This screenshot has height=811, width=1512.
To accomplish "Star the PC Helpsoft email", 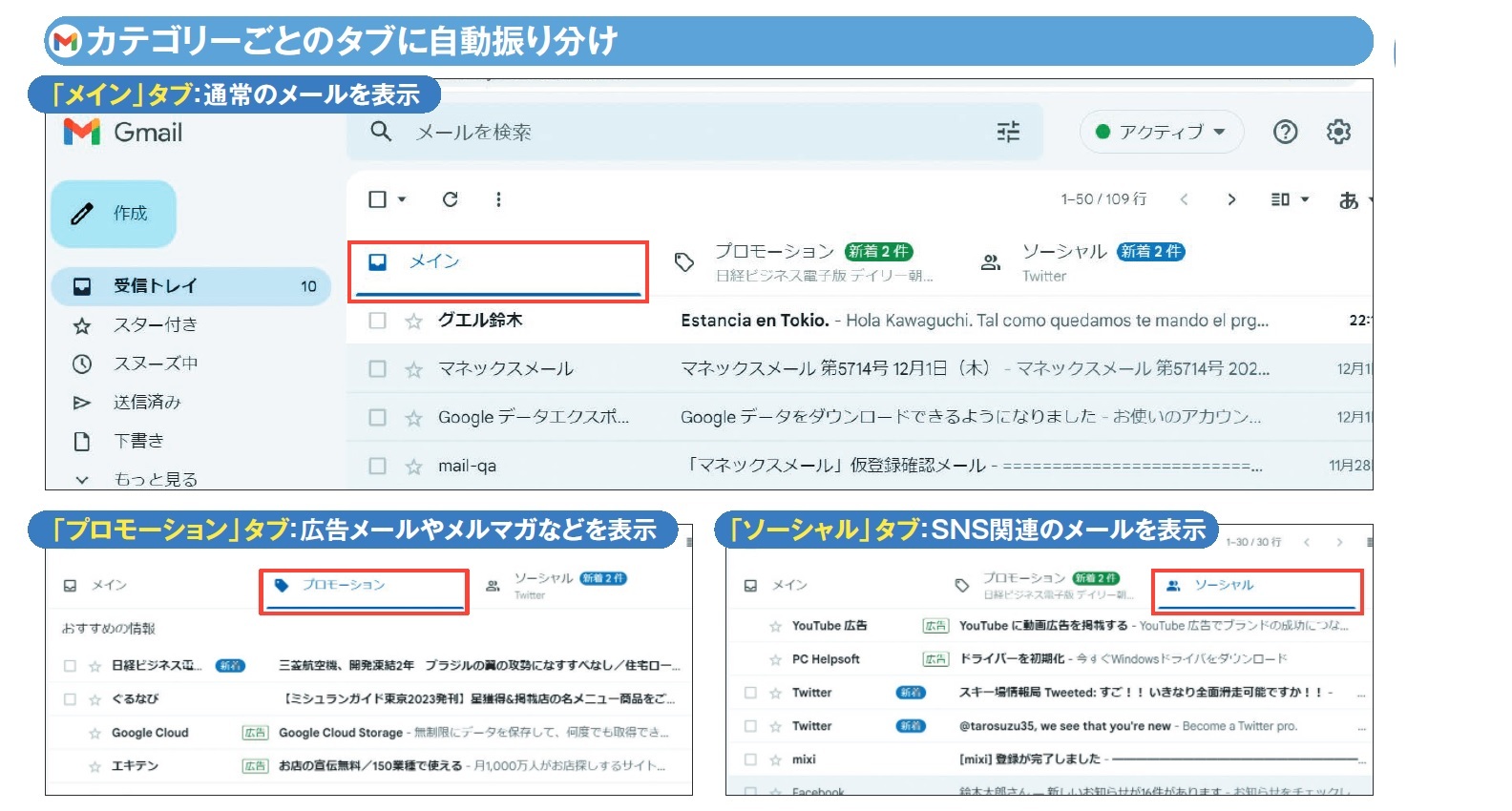I will tap(775, 660).
